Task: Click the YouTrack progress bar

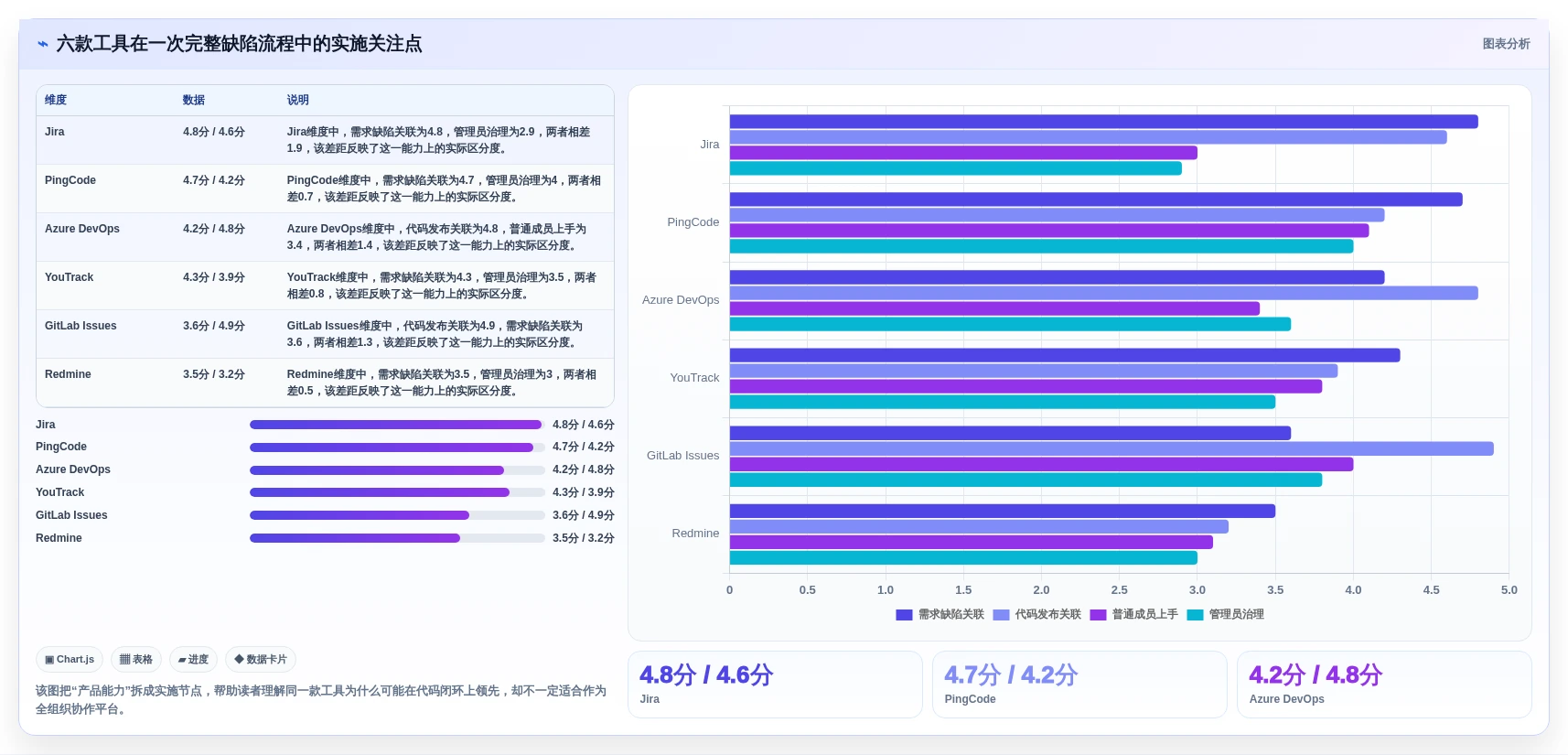Action: 397,492
